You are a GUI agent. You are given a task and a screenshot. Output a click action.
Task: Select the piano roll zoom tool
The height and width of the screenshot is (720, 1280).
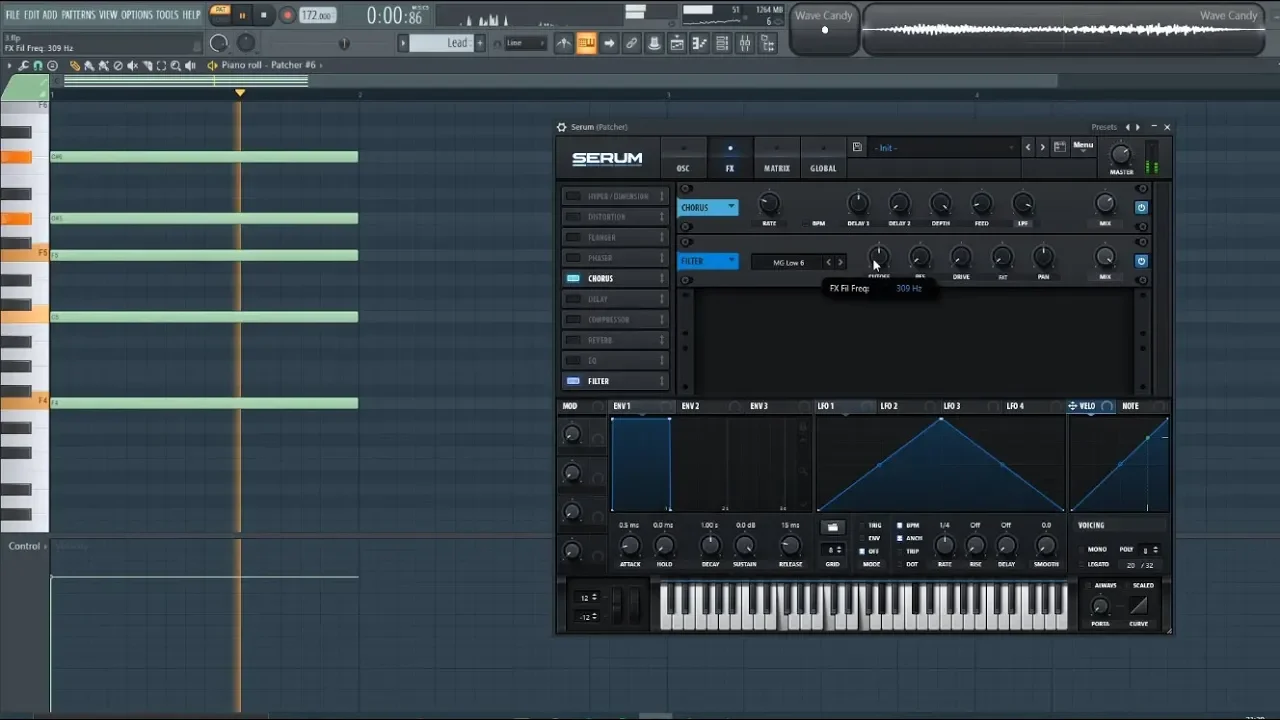coord(175,65)
